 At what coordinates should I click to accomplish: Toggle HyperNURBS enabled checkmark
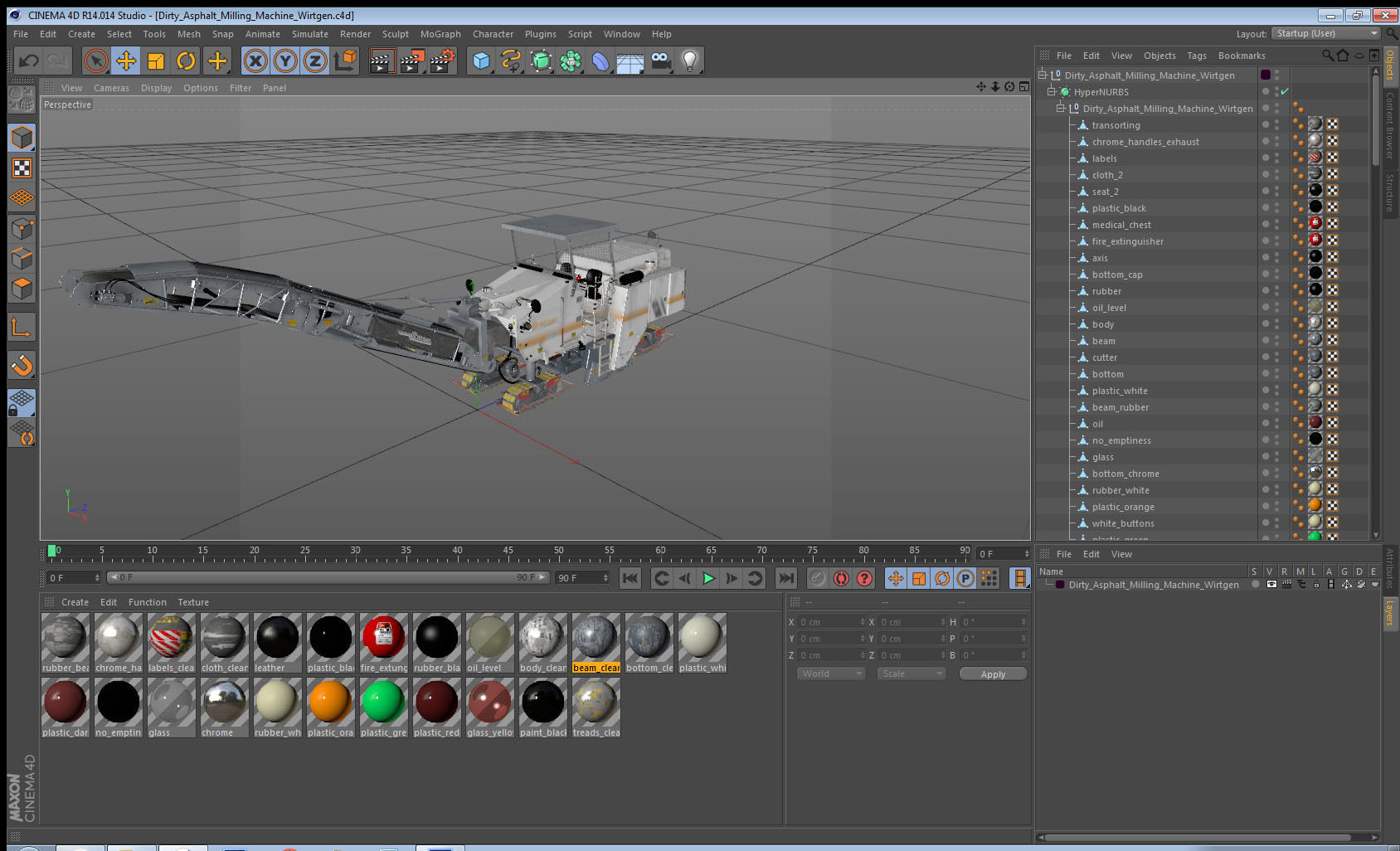click(1285, 91)
